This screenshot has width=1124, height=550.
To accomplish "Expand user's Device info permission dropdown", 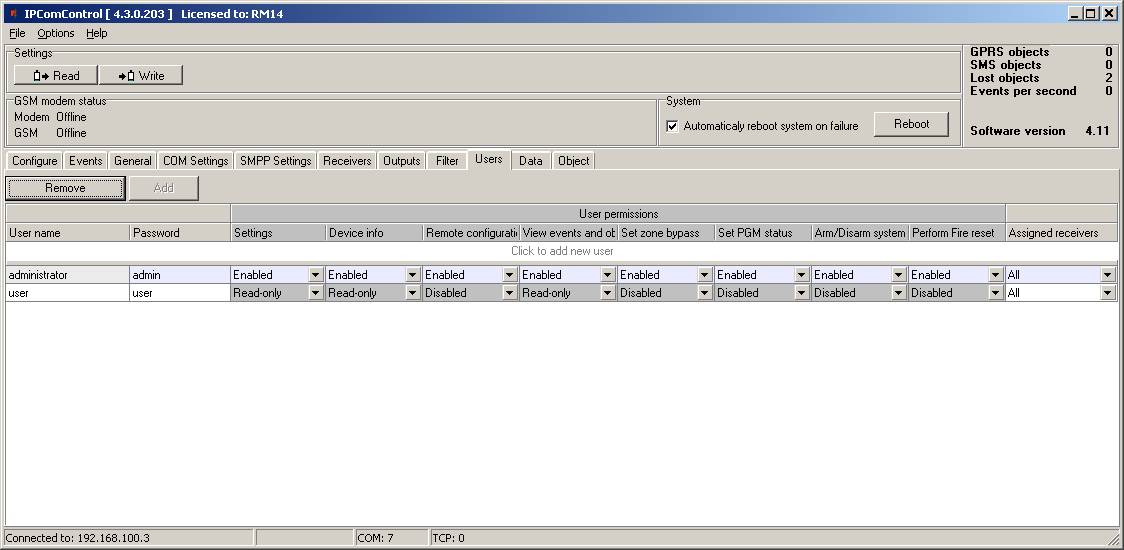I will point(412,293).
